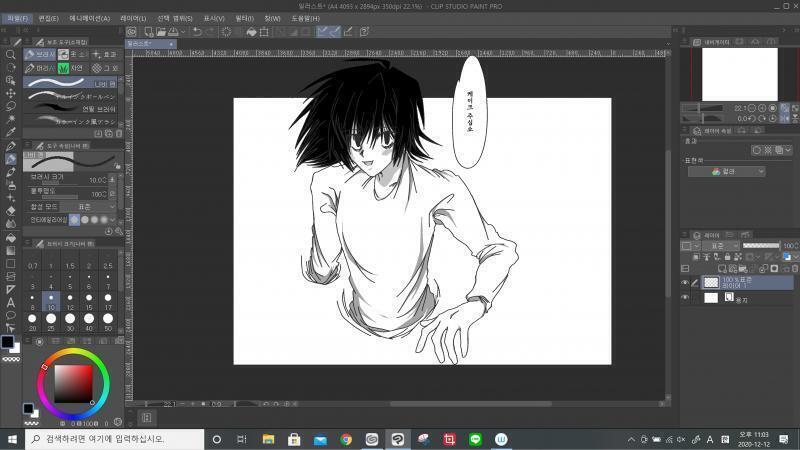
Task: Select the Zoom magnifier tool
Action: 10,54
